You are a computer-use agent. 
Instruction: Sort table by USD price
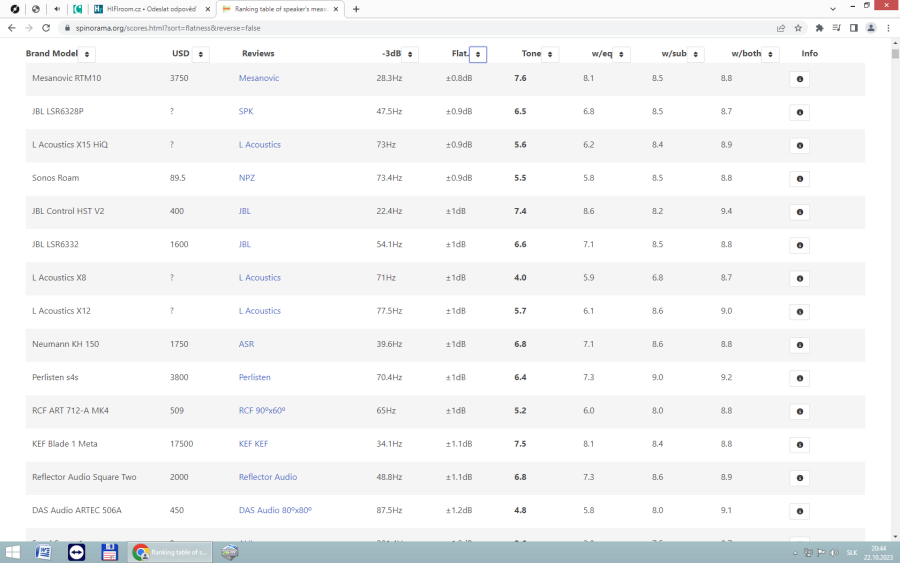coord(201,54)
